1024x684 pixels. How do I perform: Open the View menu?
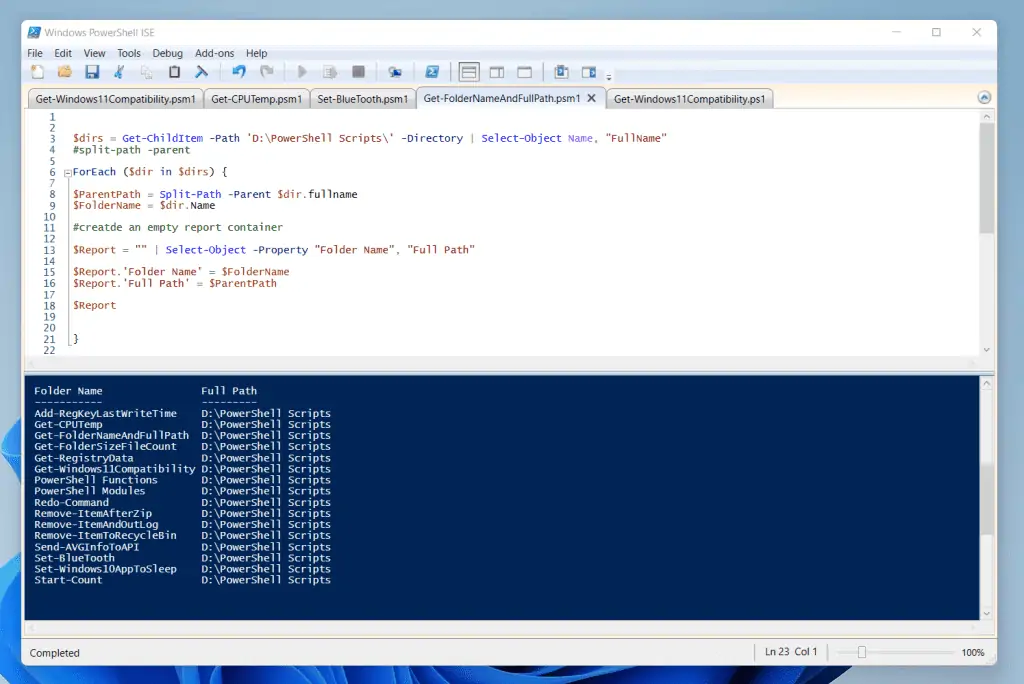[94, 53]
